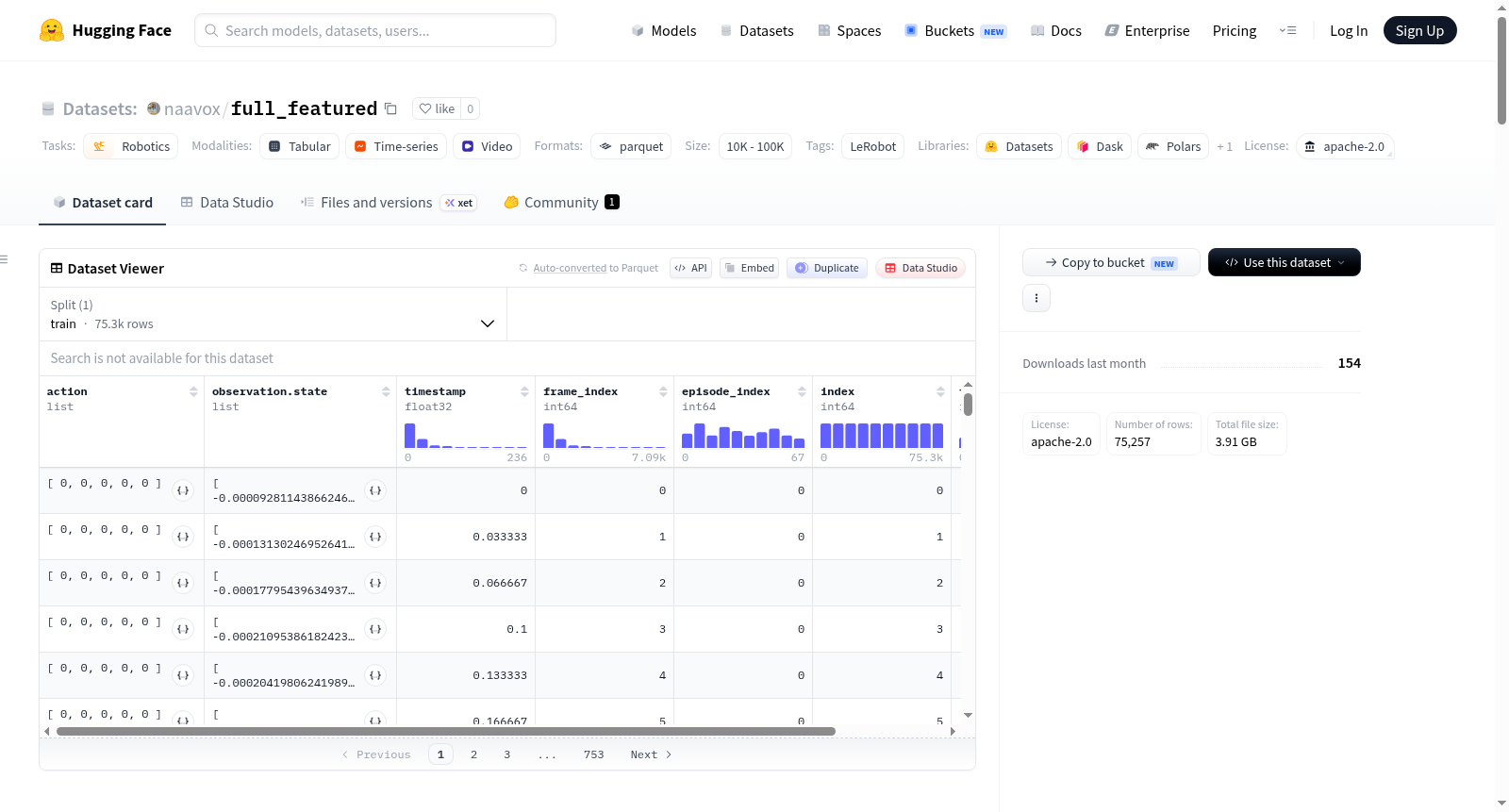
Task: Click the Polars library tag
Action: point(1173,146)
